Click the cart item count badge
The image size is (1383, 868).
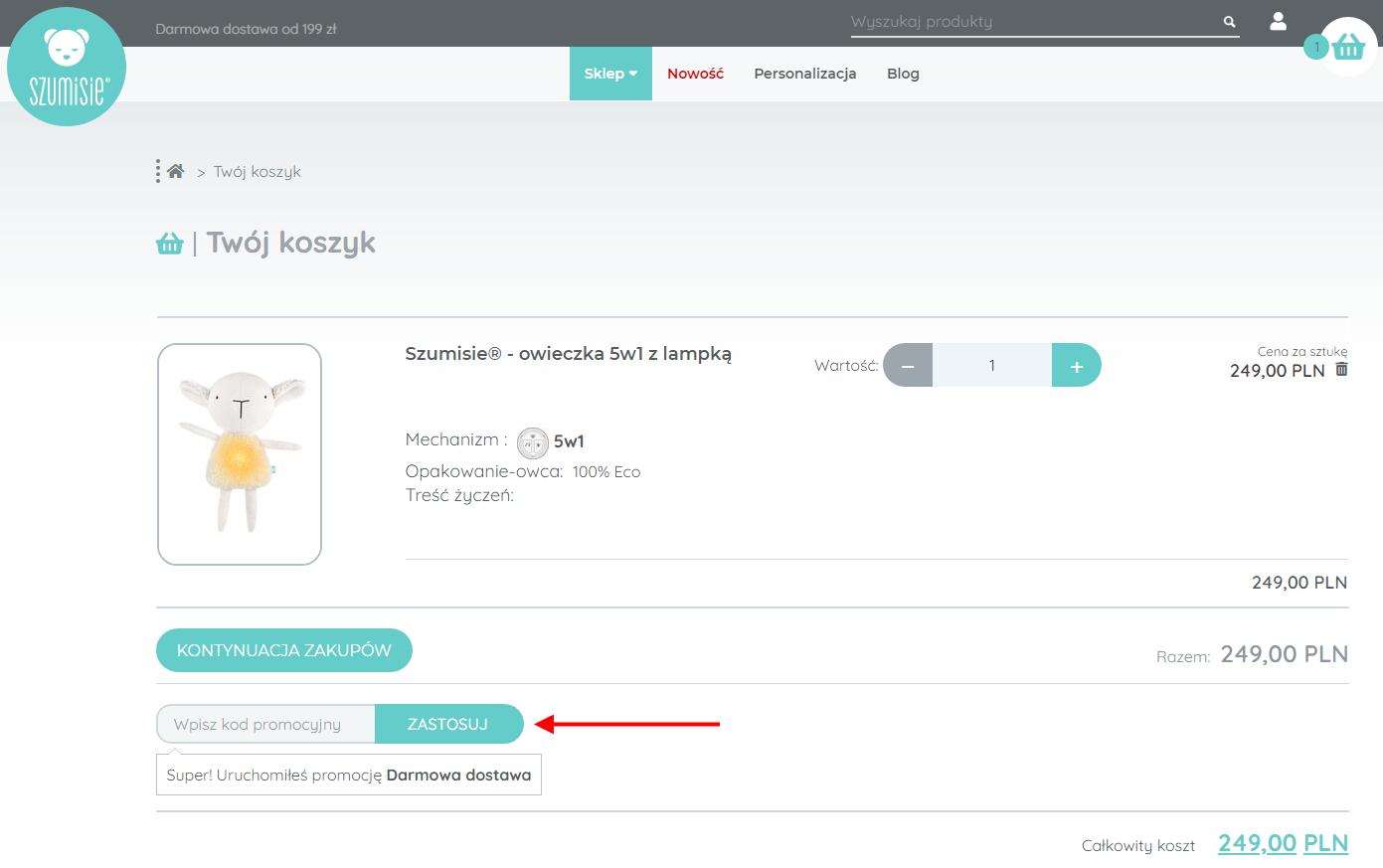pos(1316,47)
